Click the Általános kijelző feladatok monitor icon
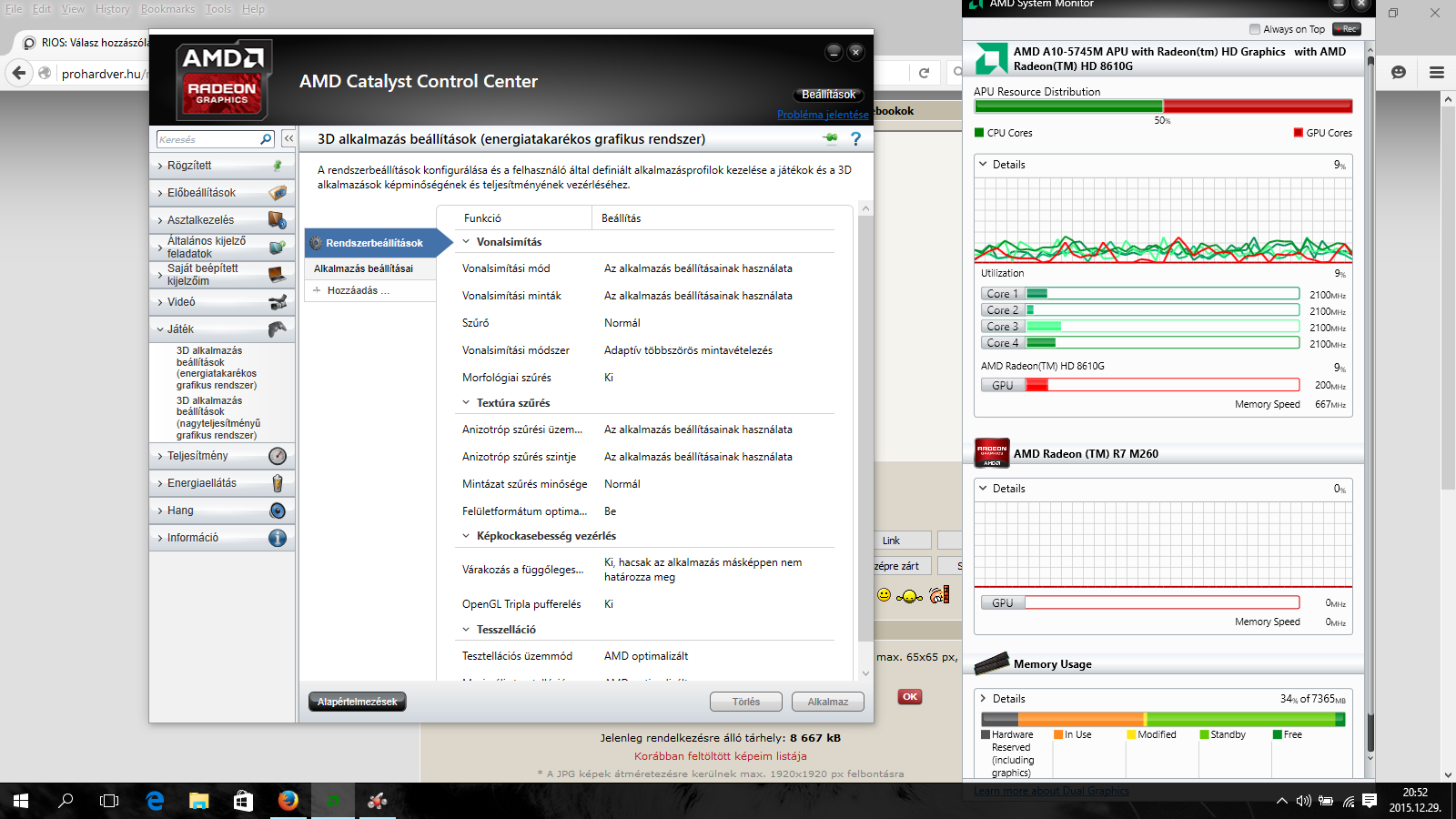Viewport: 1456px width, 819px height. 278,247
